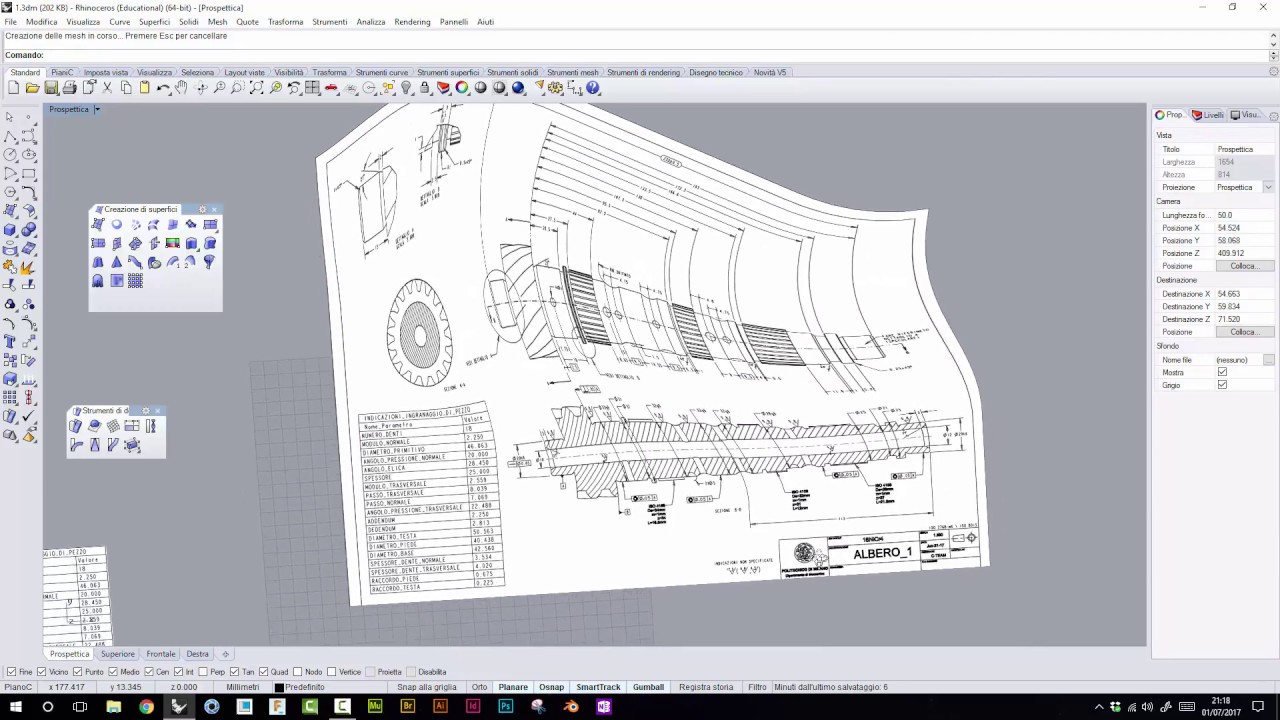Click the Colloca button under Destinazione
Viewport: 1280px width, 720px height.
point(1244,332)
